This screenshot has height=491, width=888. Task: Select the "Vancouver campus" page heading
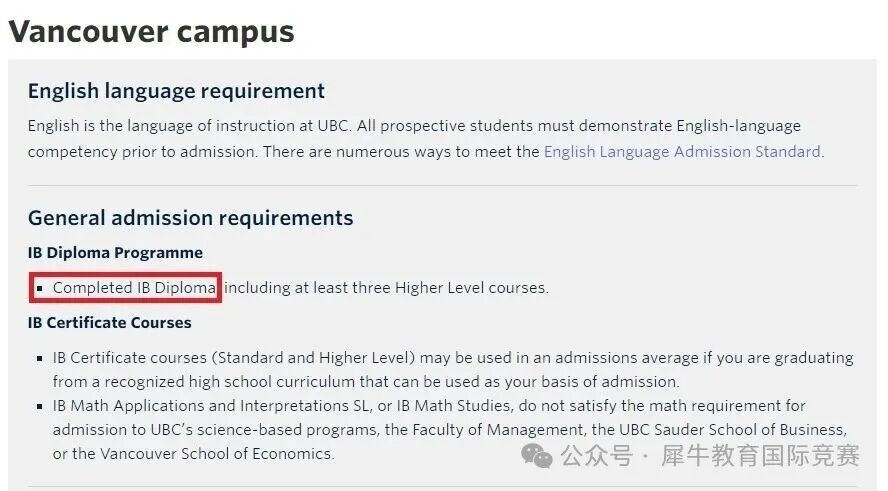tap(151, 31)
